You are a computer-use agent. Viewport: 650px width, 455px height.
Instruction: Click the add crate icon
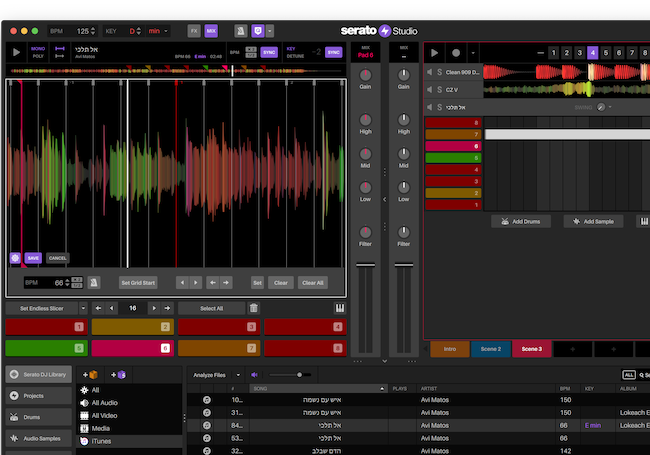(90, 375)
